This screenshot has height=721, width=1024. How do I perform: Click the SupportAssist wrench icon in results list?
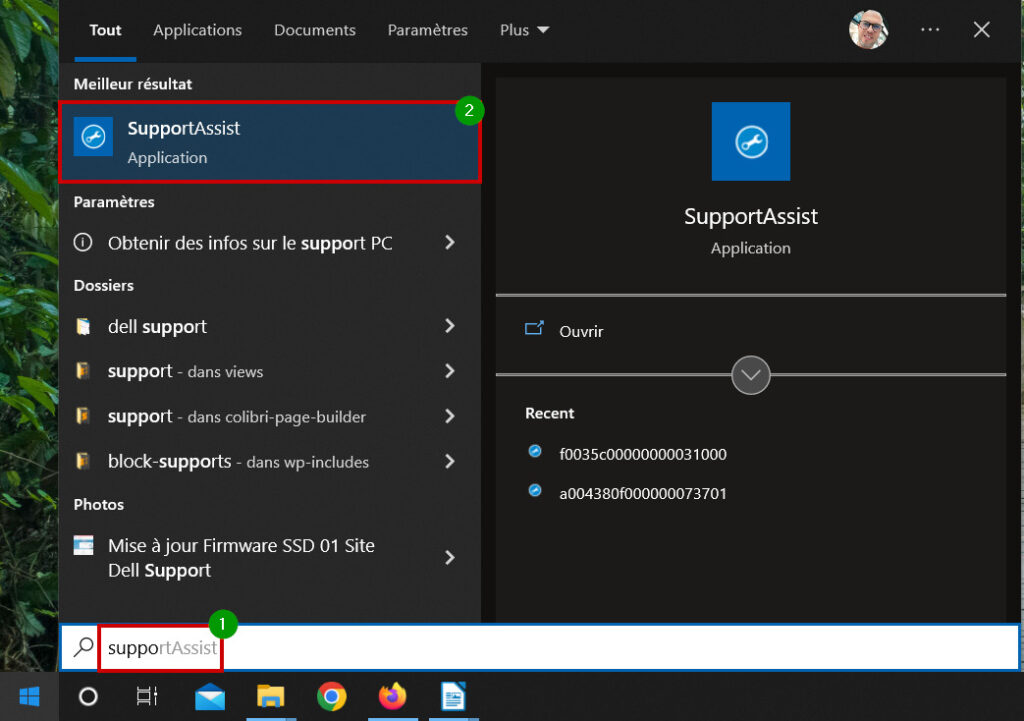(x=93, y=137)
